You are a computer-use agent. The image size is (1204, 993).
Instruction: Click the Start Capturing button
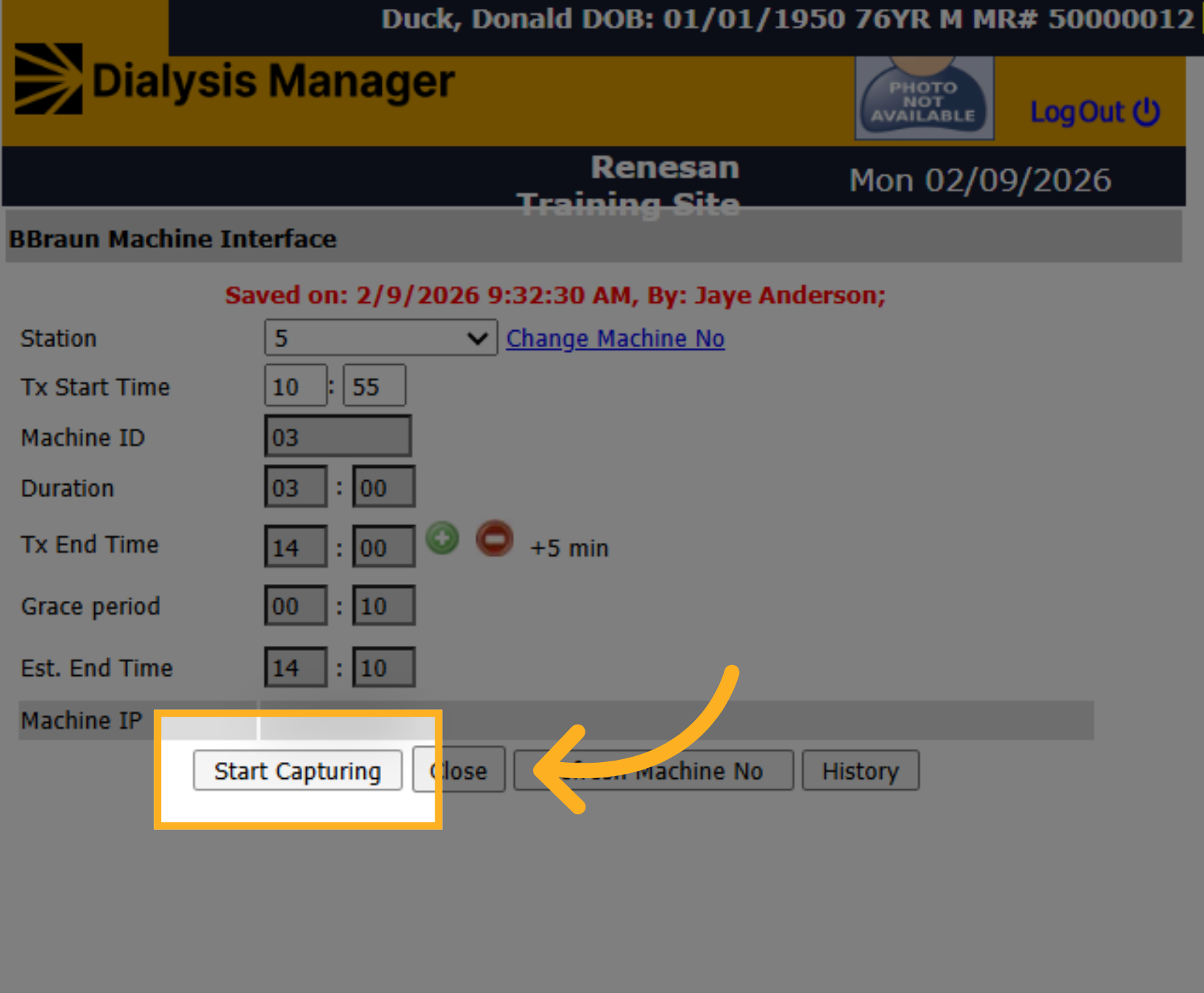(298, 770)
